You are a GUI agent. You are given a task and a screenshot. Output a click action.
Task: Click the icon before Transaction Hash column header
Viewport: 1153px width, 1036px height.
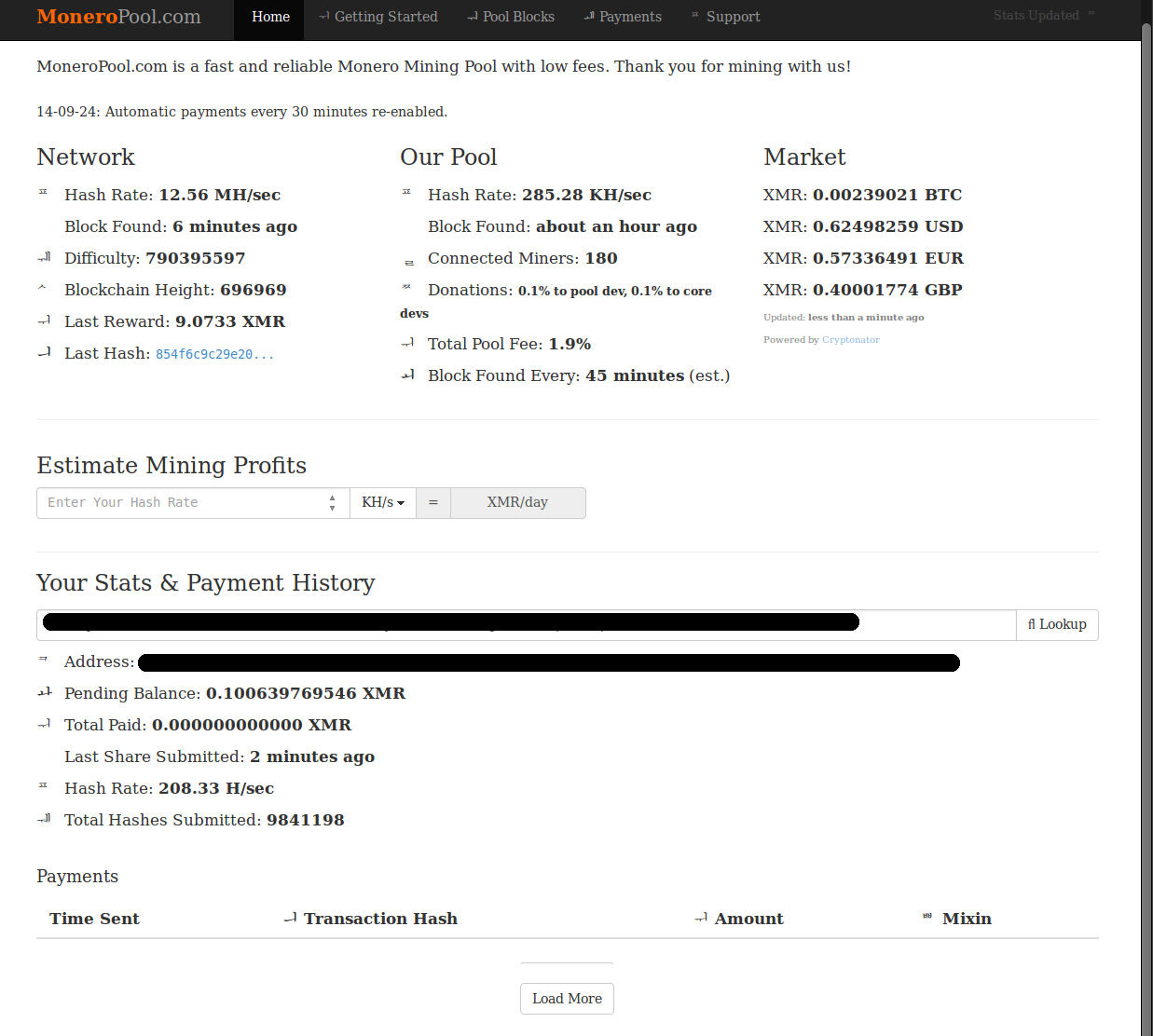coord(291,918)
